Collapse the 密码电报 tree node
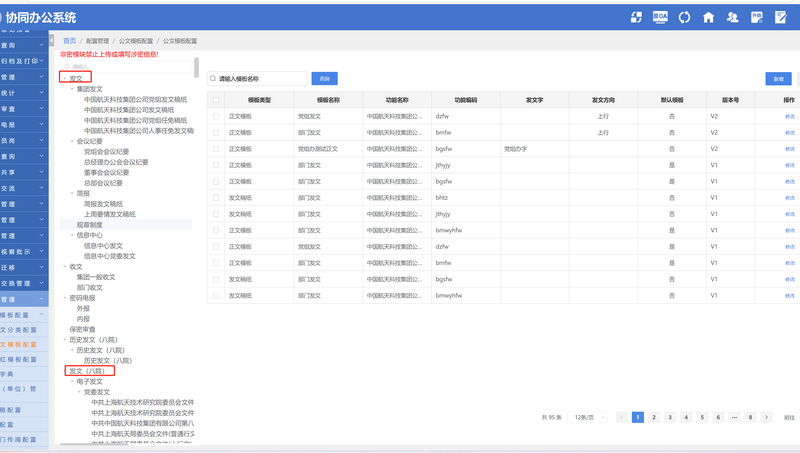Viewport: 800px width, 453px height. (x=65, y=298)
